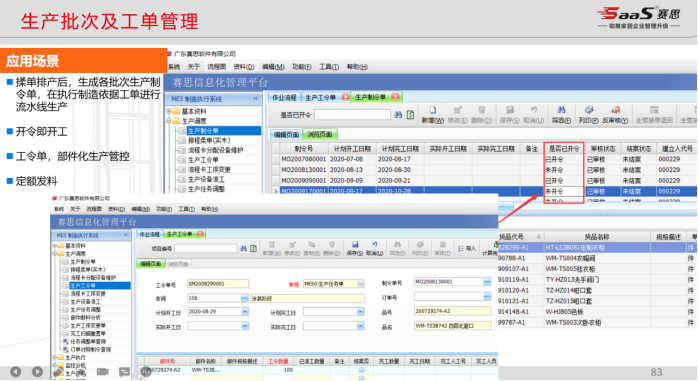Open 功能(F) menu in the upper window
Image resolution: width=698 pixels, height=381 pixels.
(x=301, y=67)
